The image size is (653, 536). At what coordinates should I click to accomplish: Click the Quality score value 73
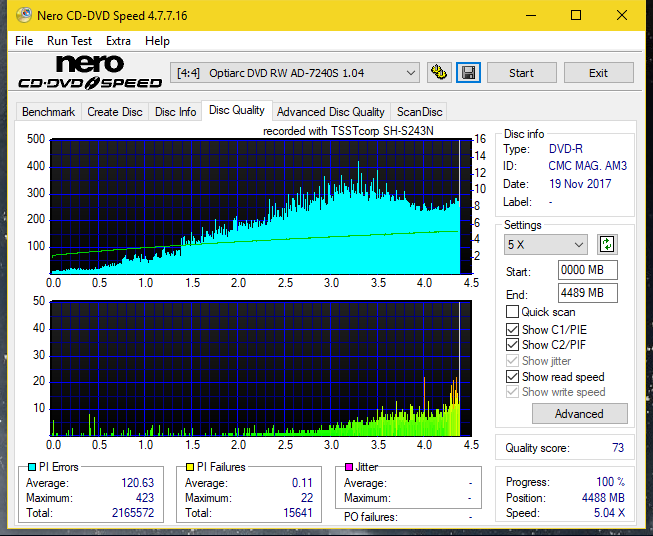point(618,448)
